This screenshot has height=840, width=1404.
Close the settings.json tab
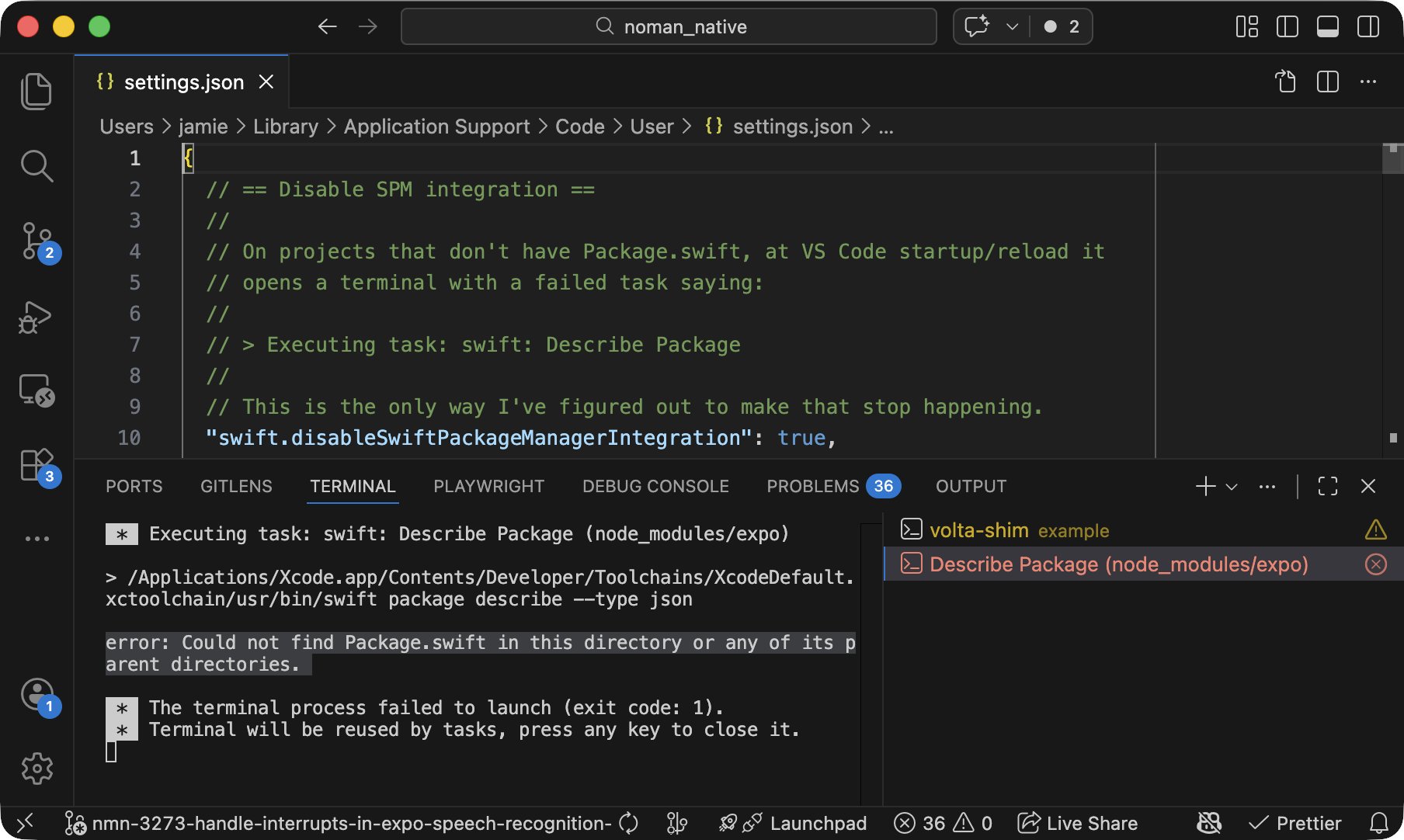pos(266,82)
